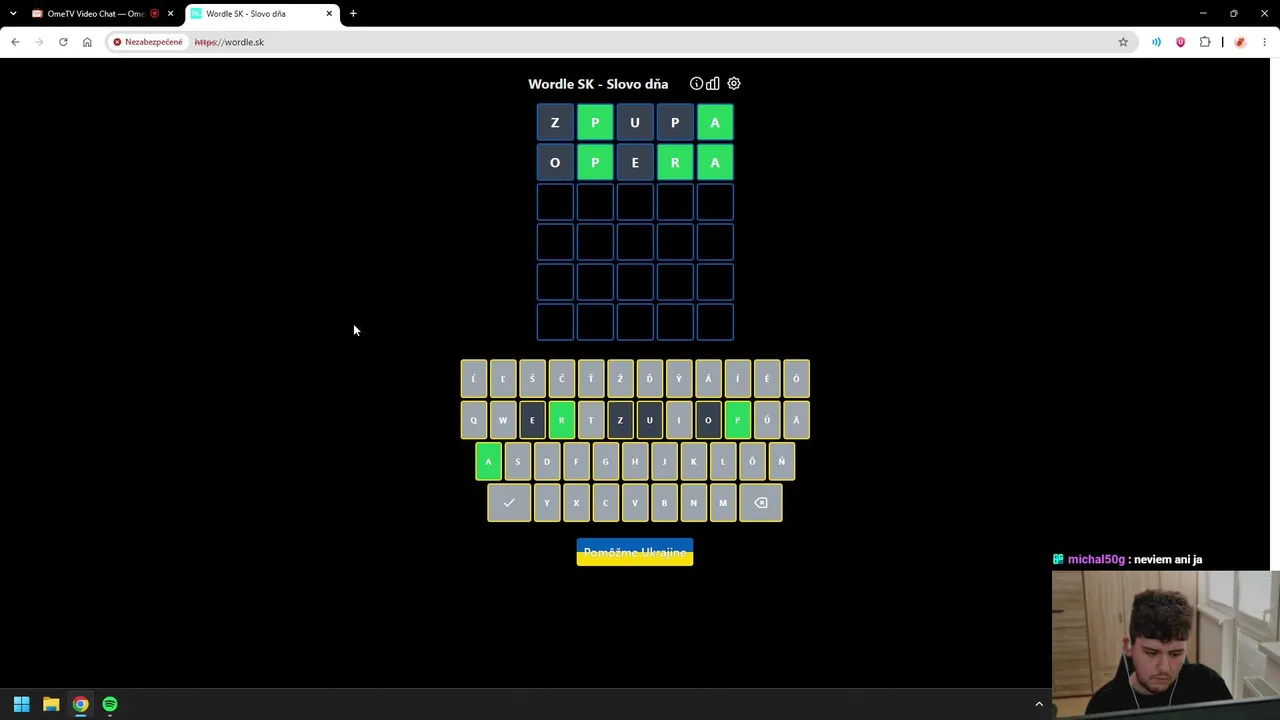Tap the T key on the on-screen keyboard
The image size is (1280, 720).
point(591,420)
